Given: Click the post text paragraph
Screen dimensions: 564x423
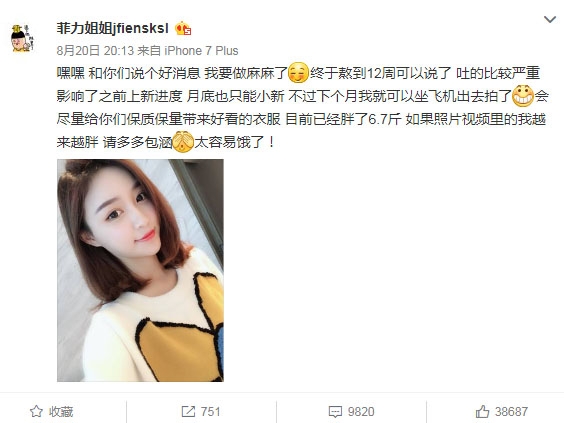Looking at the screenshot, I should [x=303, y=108].
